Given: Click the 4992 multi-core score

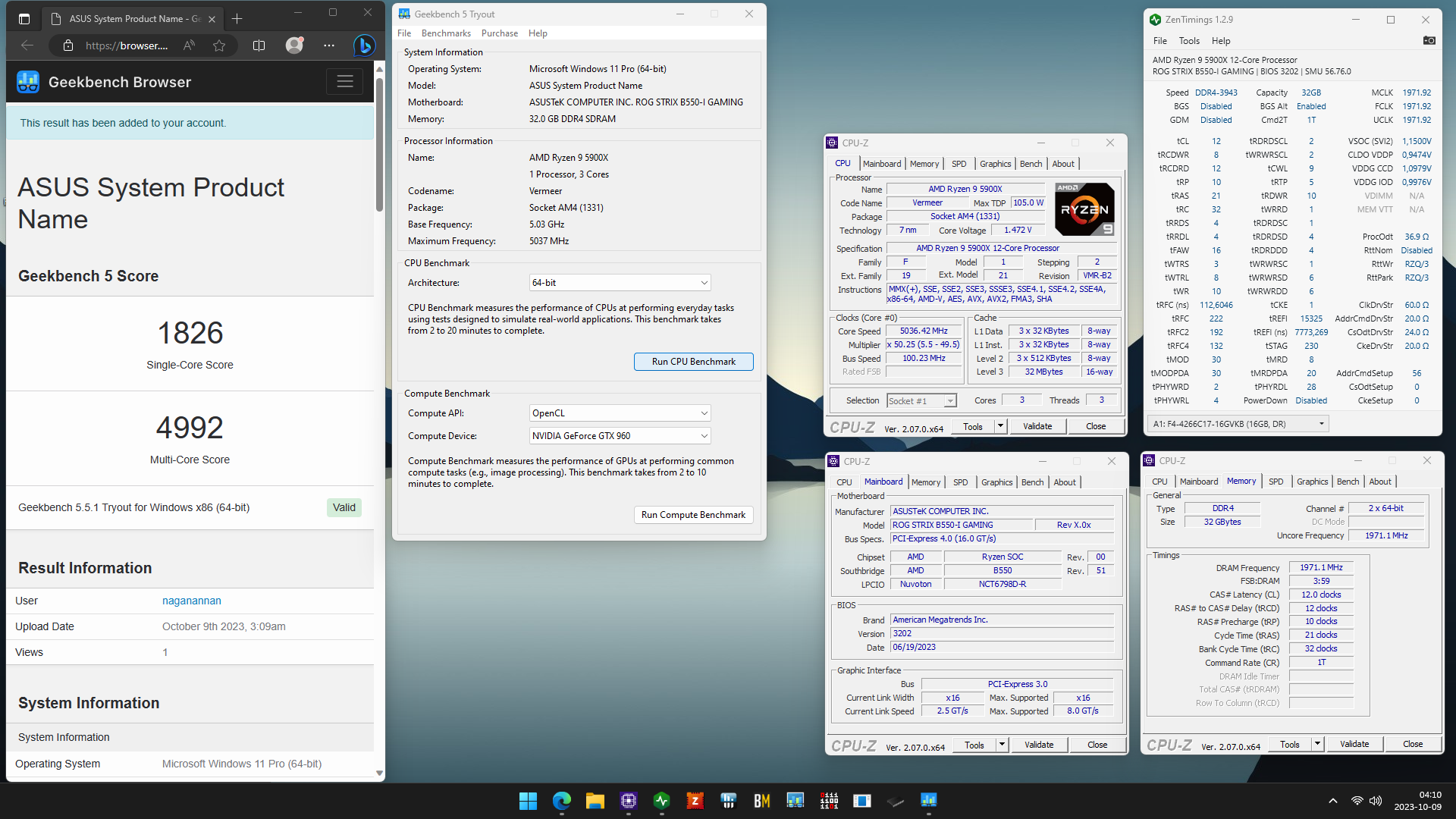Looking at the screenshot, I should tap(190, 428).
